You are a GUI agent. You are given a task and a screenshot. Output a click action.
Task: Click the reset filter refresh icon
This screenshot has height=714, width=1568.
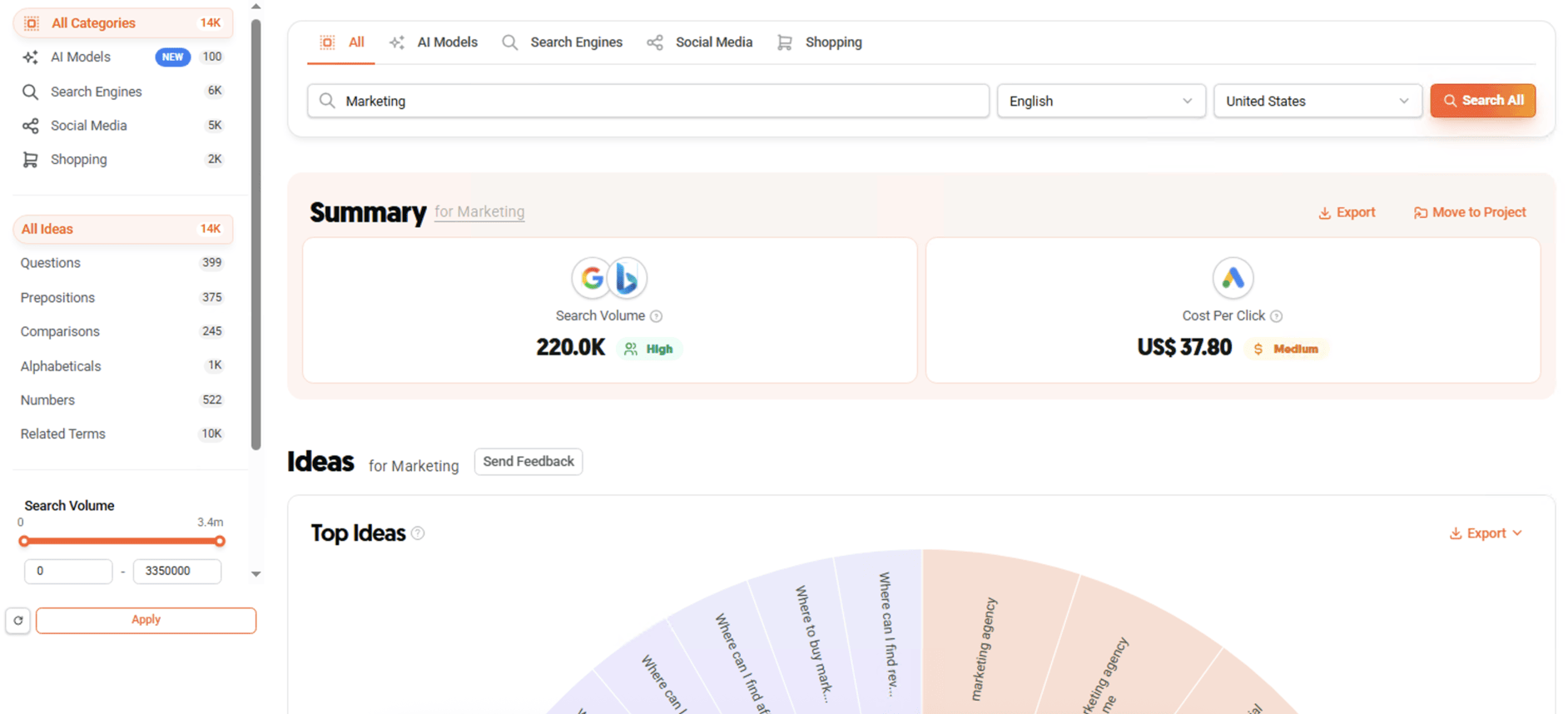tap(18, 620)
